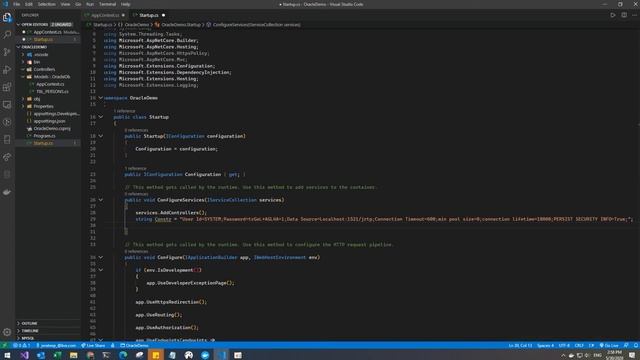Click the remote window indicator in status bar
Screen dimensions: 640x360
point(4,345)
